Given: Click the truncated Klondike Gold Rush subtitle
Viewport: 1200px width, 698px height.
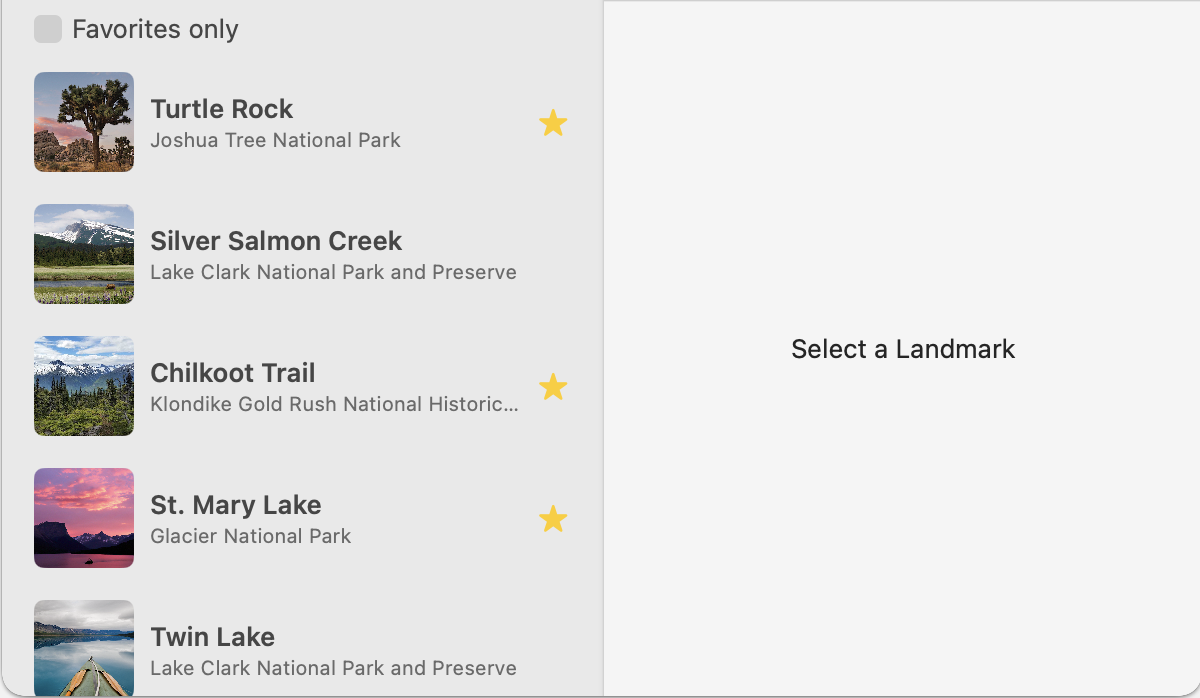Looking at the screenshot, I should 334,404.
